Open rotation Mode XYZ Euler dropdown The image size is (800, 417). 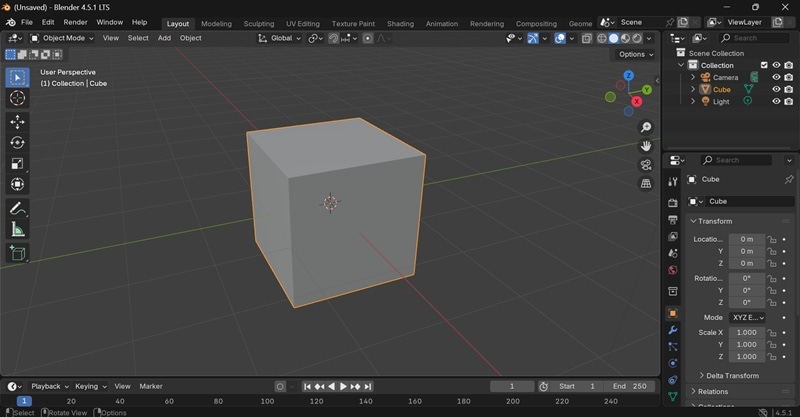747,317
